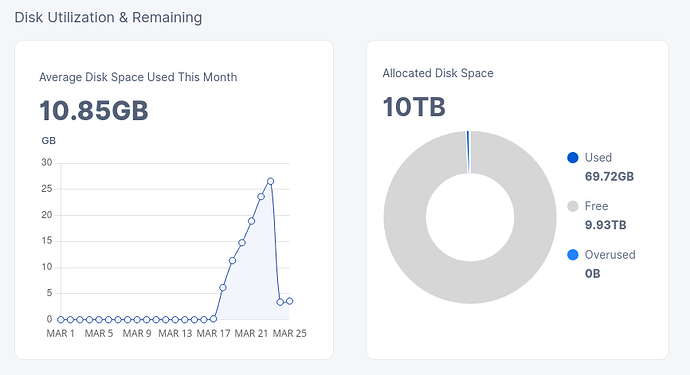Click the MAR 9 axis label
The height and width of the screenshot is (375, 690).
(137, 334)
